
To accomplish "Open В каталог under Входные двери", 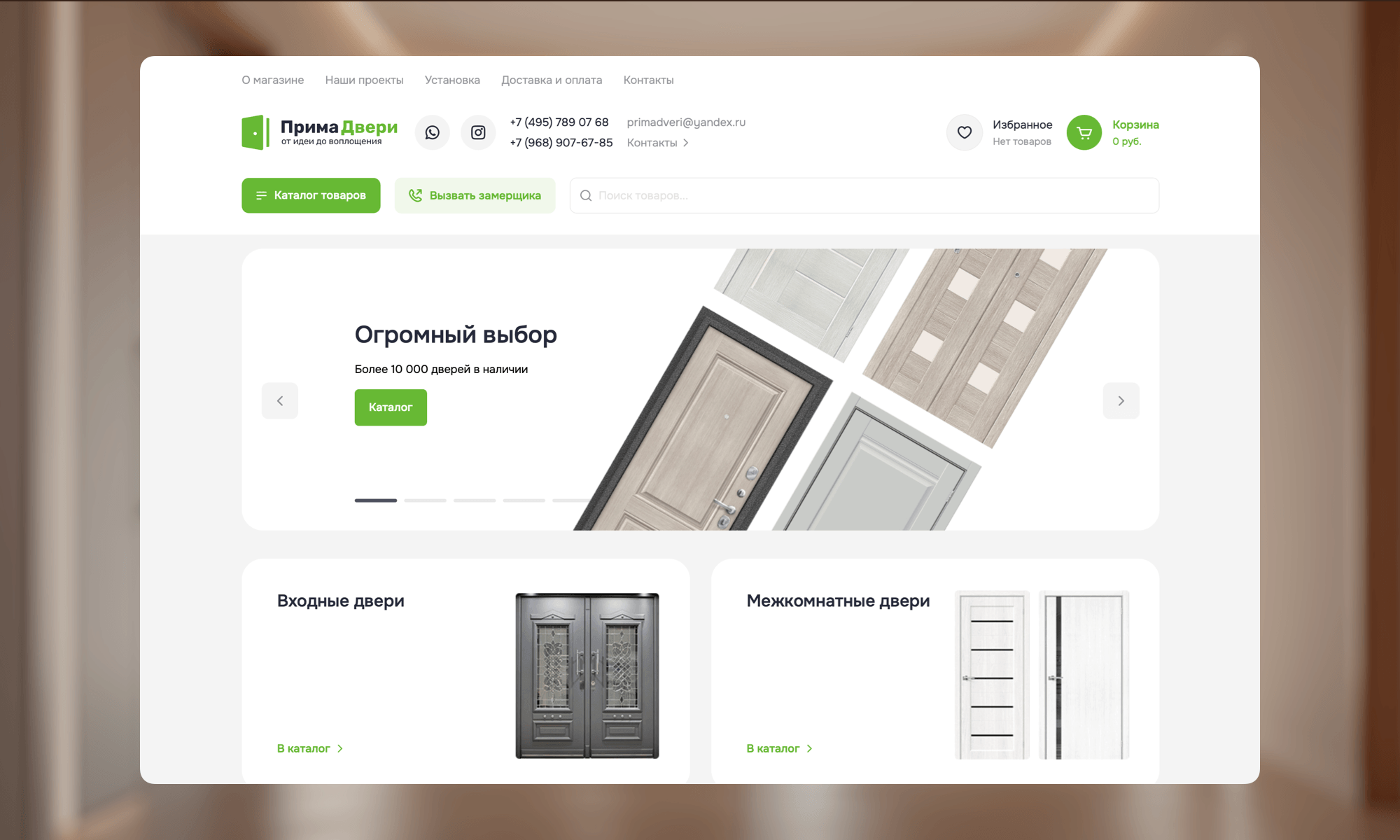I will pyautogui.click(x=310, y=748).
